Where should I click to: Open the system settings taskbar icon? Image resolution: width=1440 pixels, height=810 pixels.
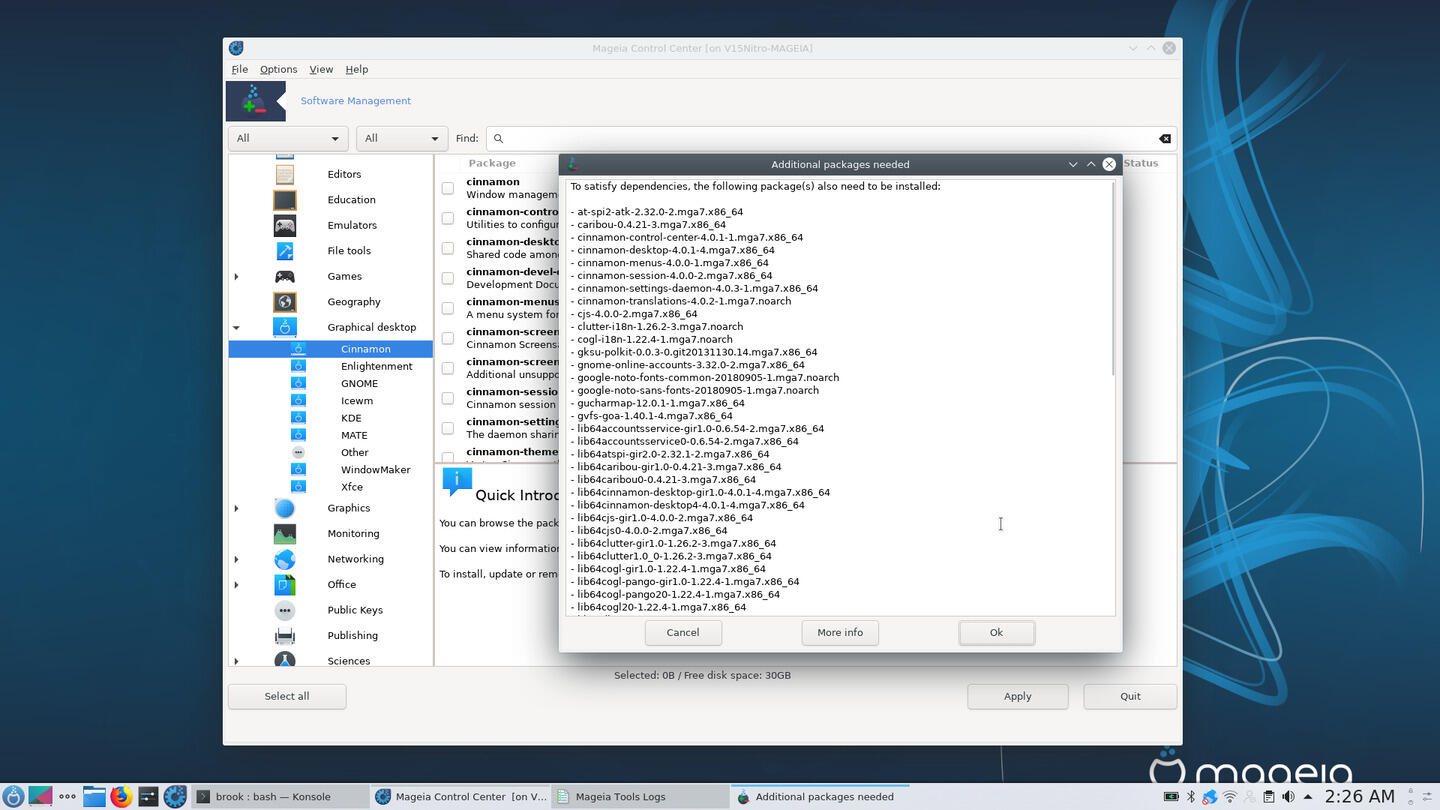[148, 797]
